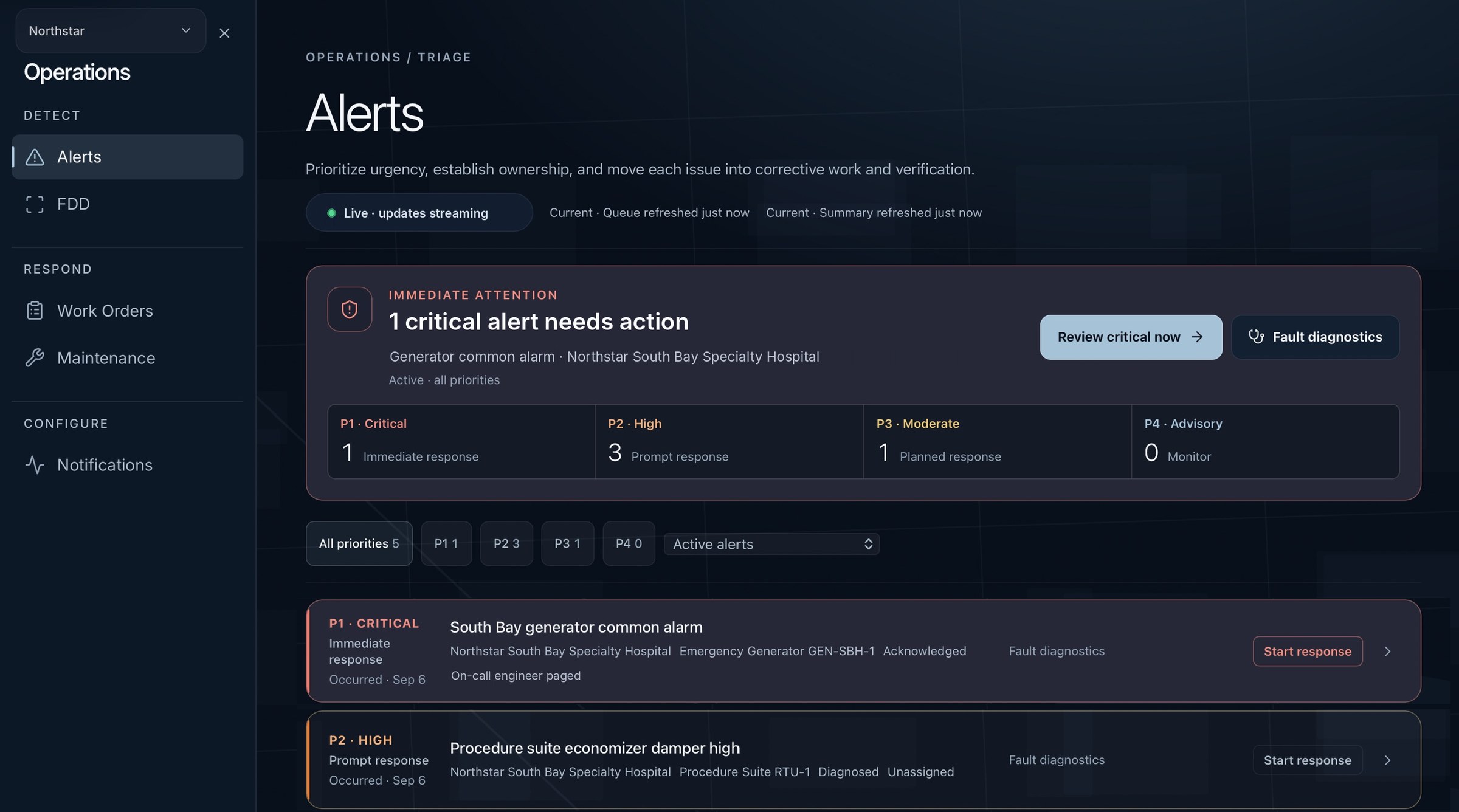Click the Operations / Triage breadcrumb
This screenshot has height=812, width=1459.
pyautogui.click(x=388, y=57)
